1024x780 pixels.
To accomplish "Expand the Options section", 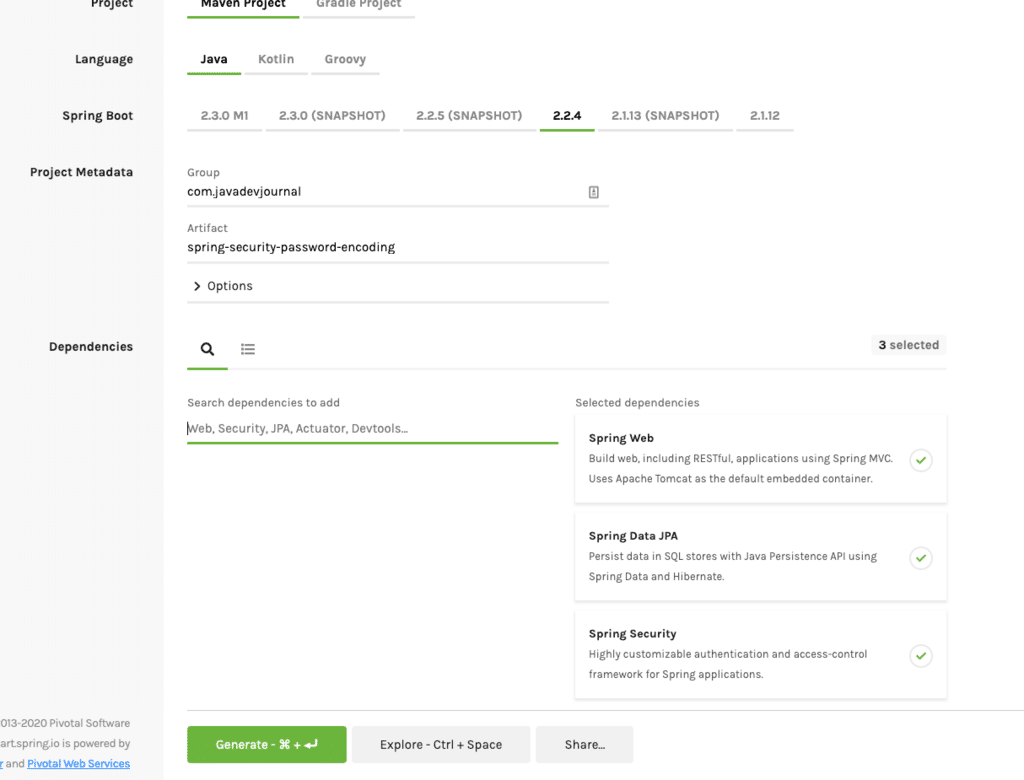I will tap(223, 286).
